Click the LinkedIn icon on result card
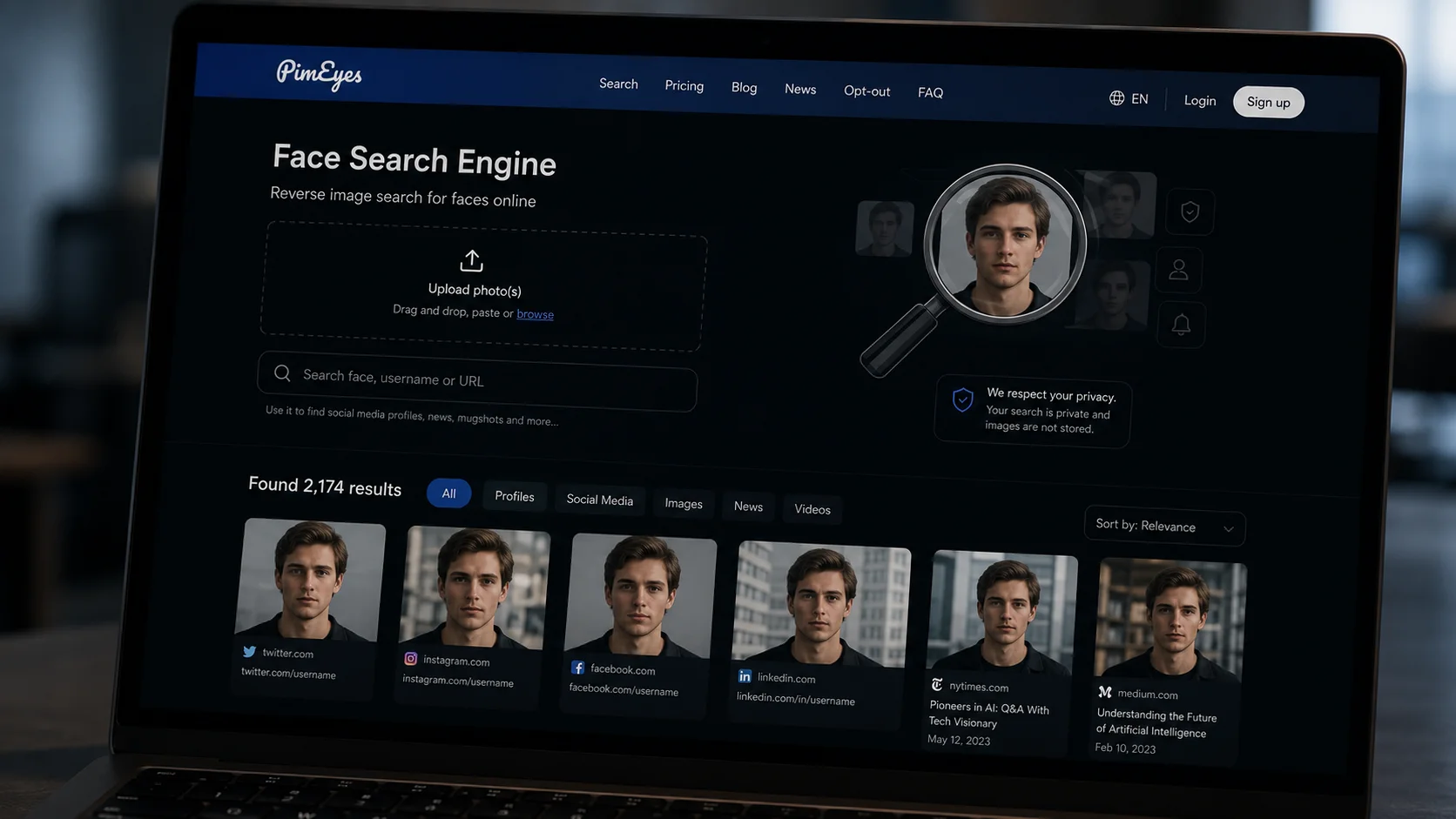1456x819 pixels. (x=745, y=675)
